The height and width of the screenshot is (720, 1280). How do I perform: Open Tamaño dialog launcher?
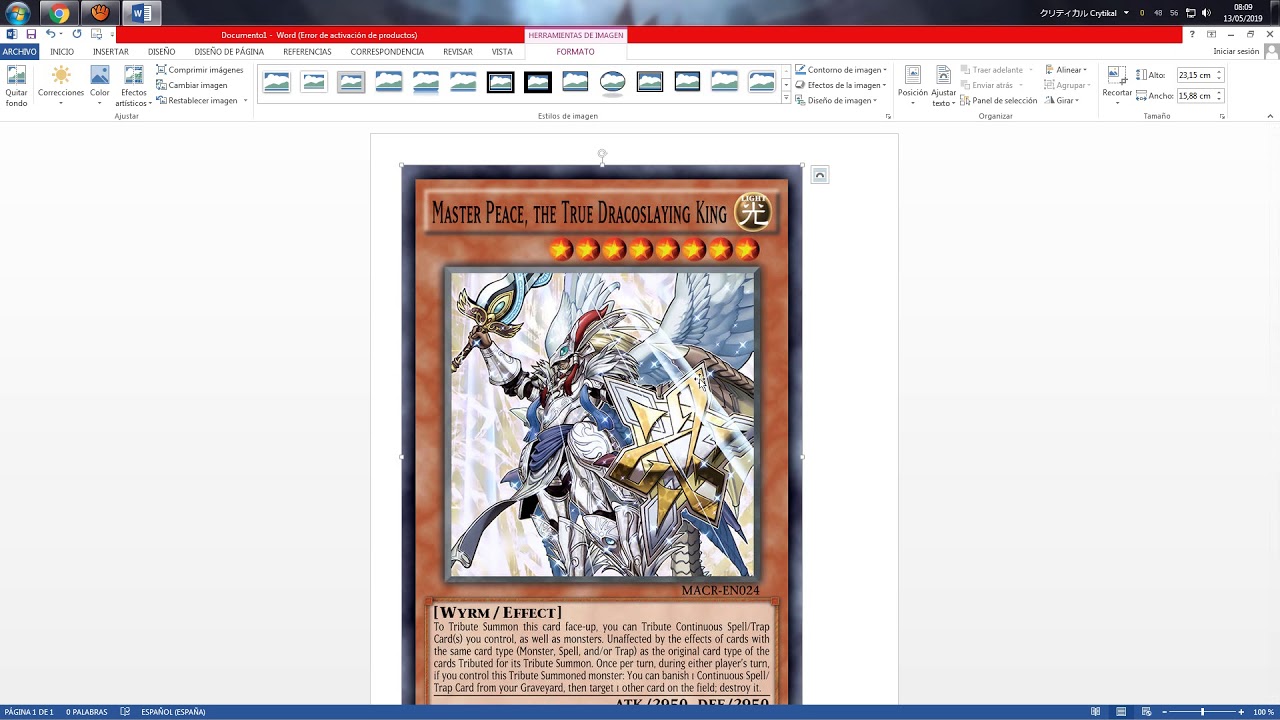tap(1222, 116)
